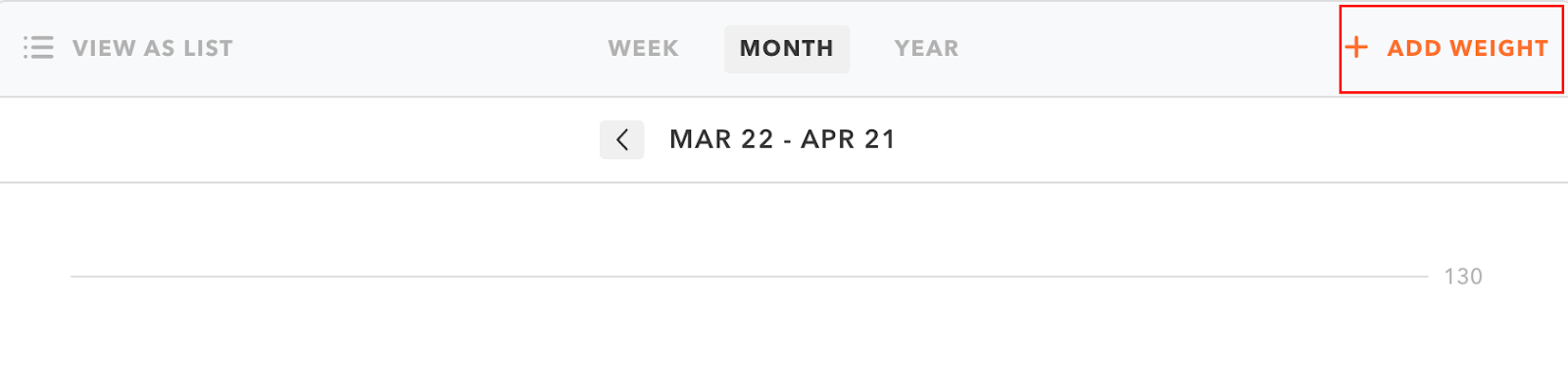
Task: Log a new weight entry
Action: 1451,49
